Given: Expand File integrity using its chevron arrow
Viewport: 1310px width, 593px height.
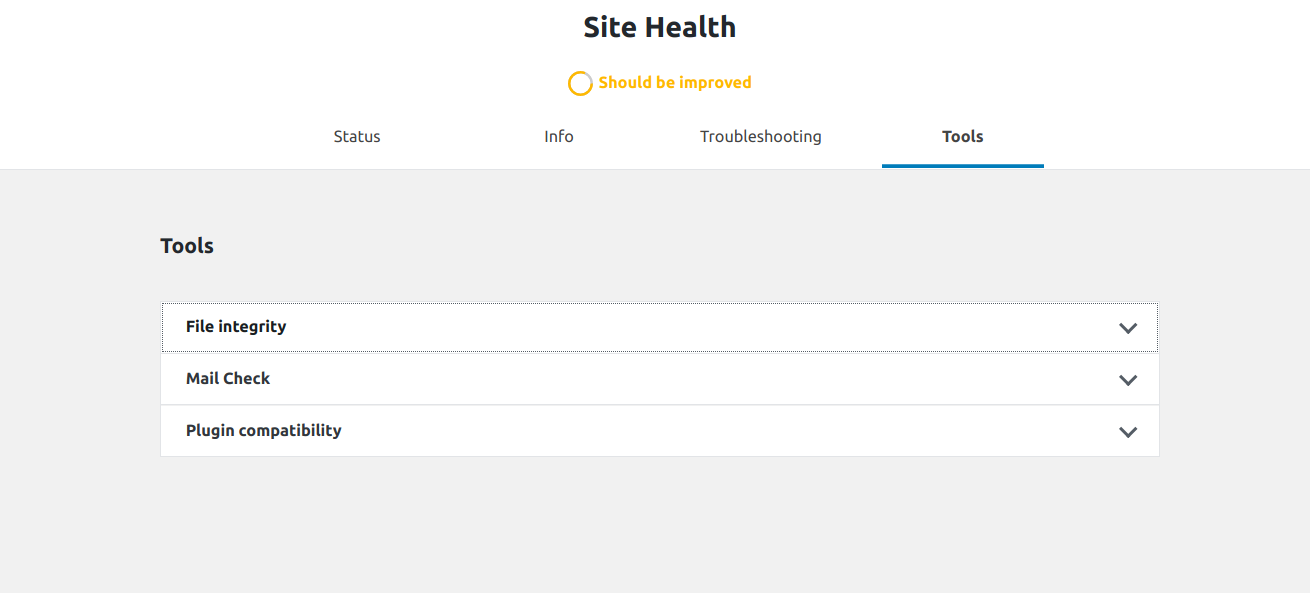Looking at the screenshot, I should (1128, 328).
